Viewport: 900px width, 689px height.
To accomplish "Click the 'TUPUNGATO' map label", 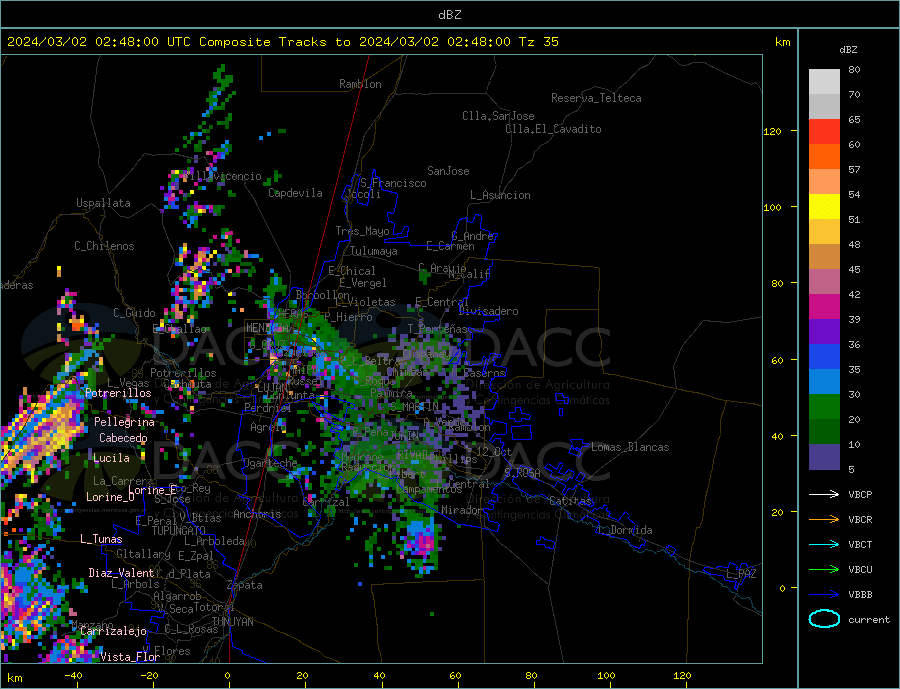I will click(x=178, y=531).
